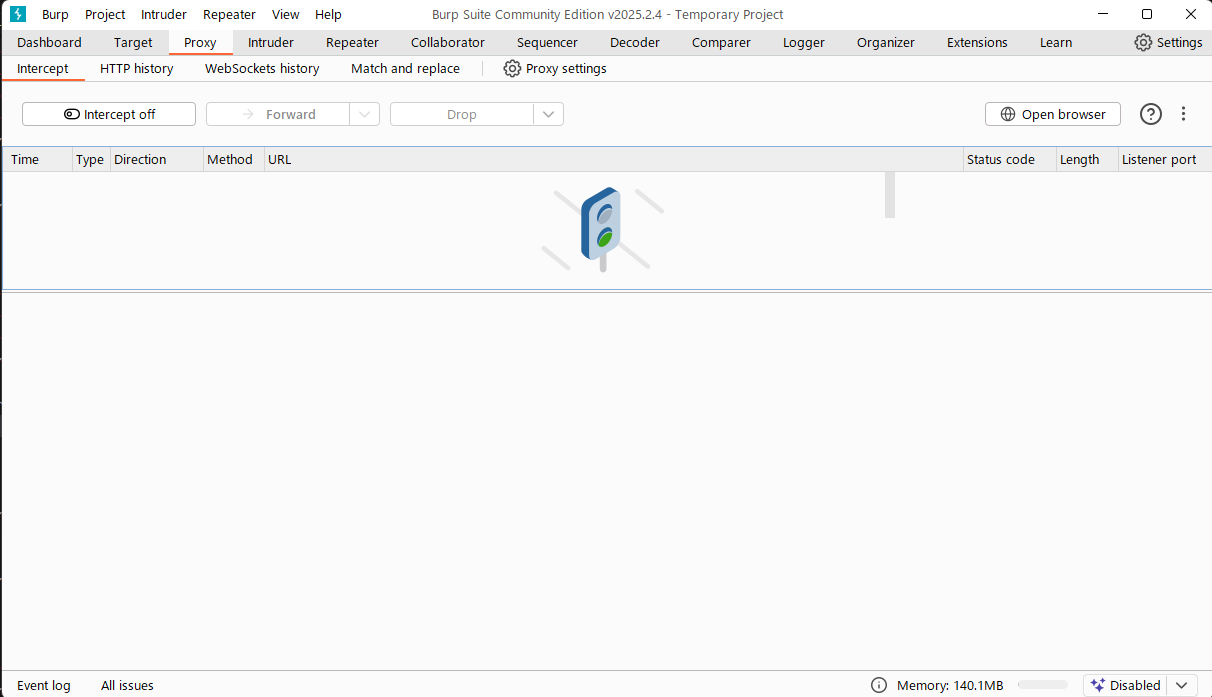Open the Burp menu
This screenshot has height=697, width=1212.
[55, 14]
